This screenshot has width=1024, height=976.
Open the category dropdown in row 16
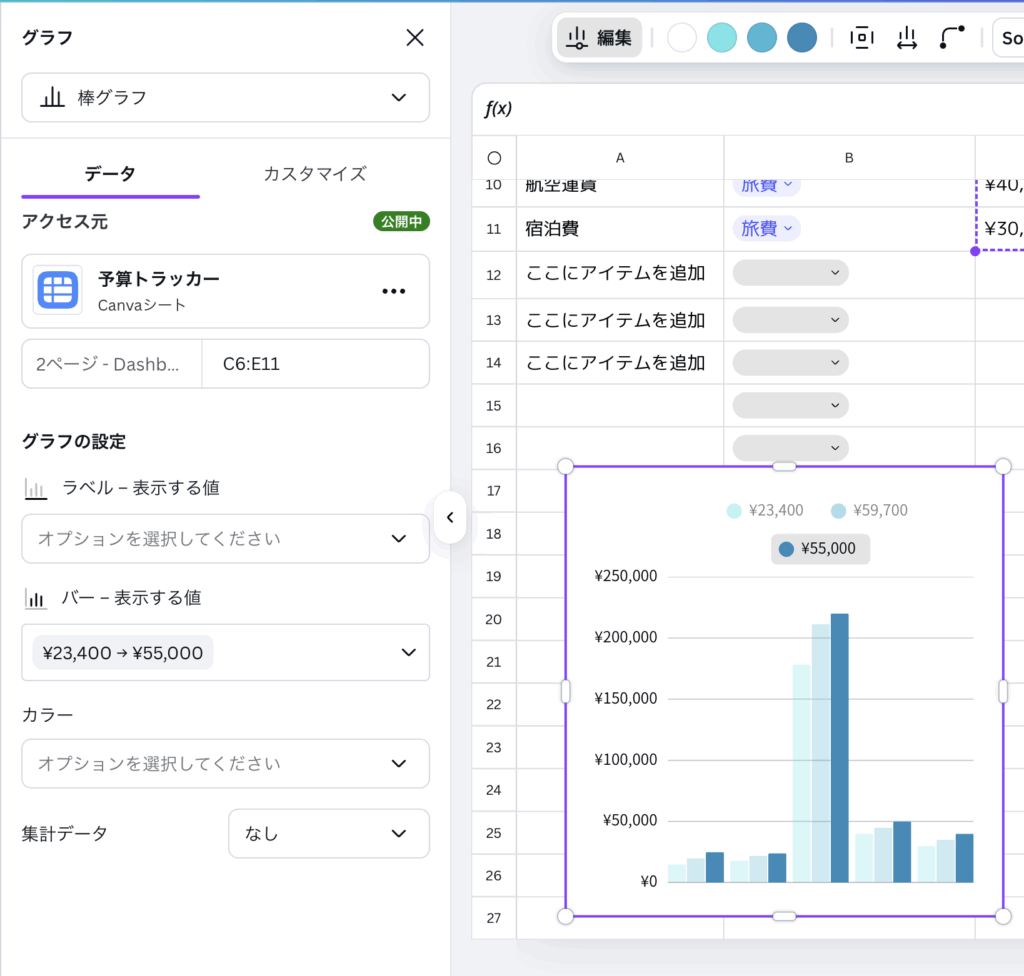[791, 448]
